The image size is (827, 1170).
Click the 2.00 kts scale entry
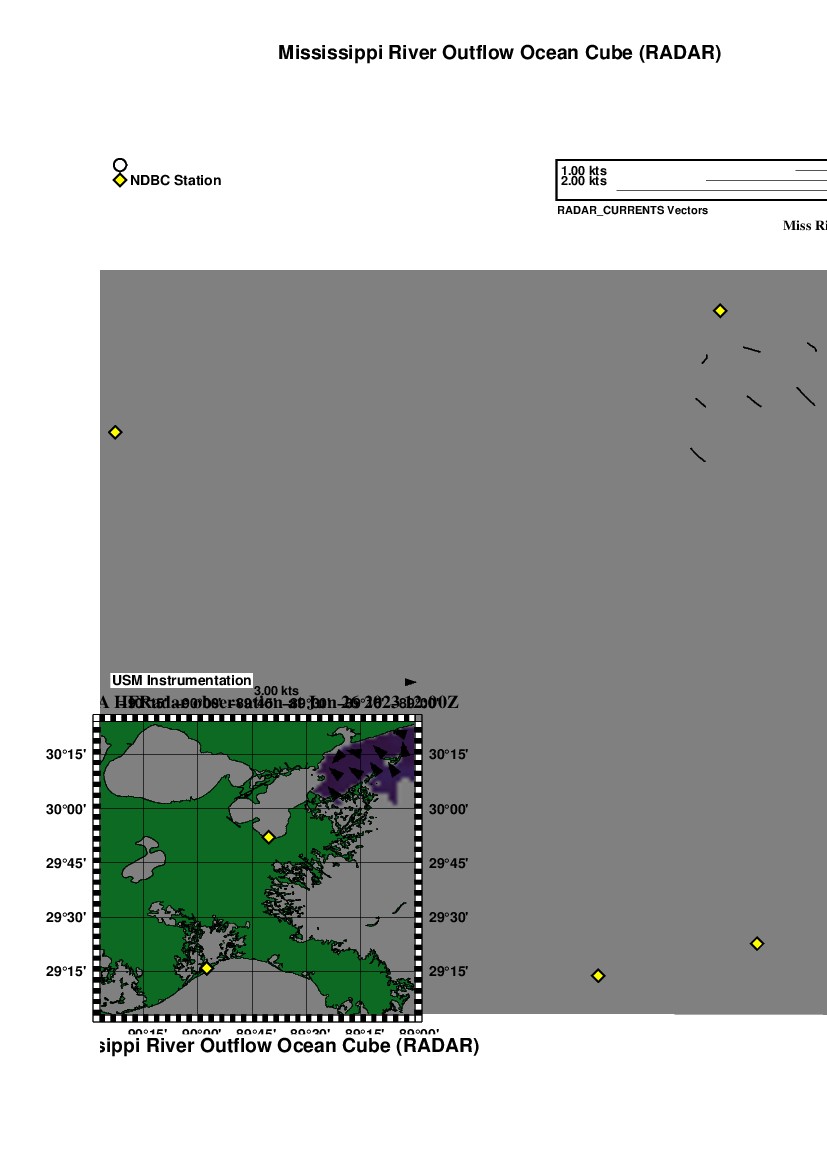(x=584, y=181)
